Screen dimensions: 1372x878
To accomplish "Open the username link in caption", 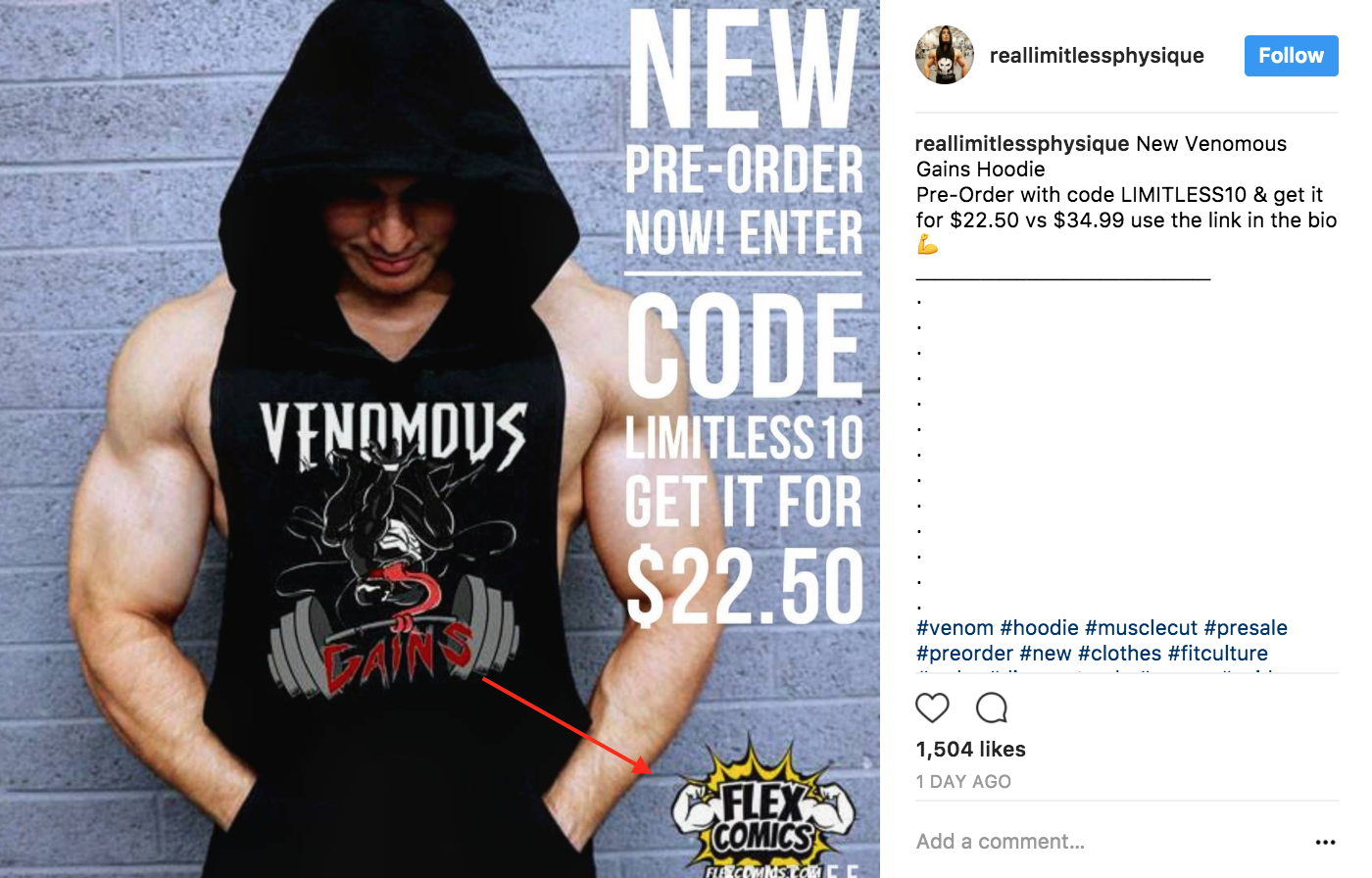I will (1022, 144).
